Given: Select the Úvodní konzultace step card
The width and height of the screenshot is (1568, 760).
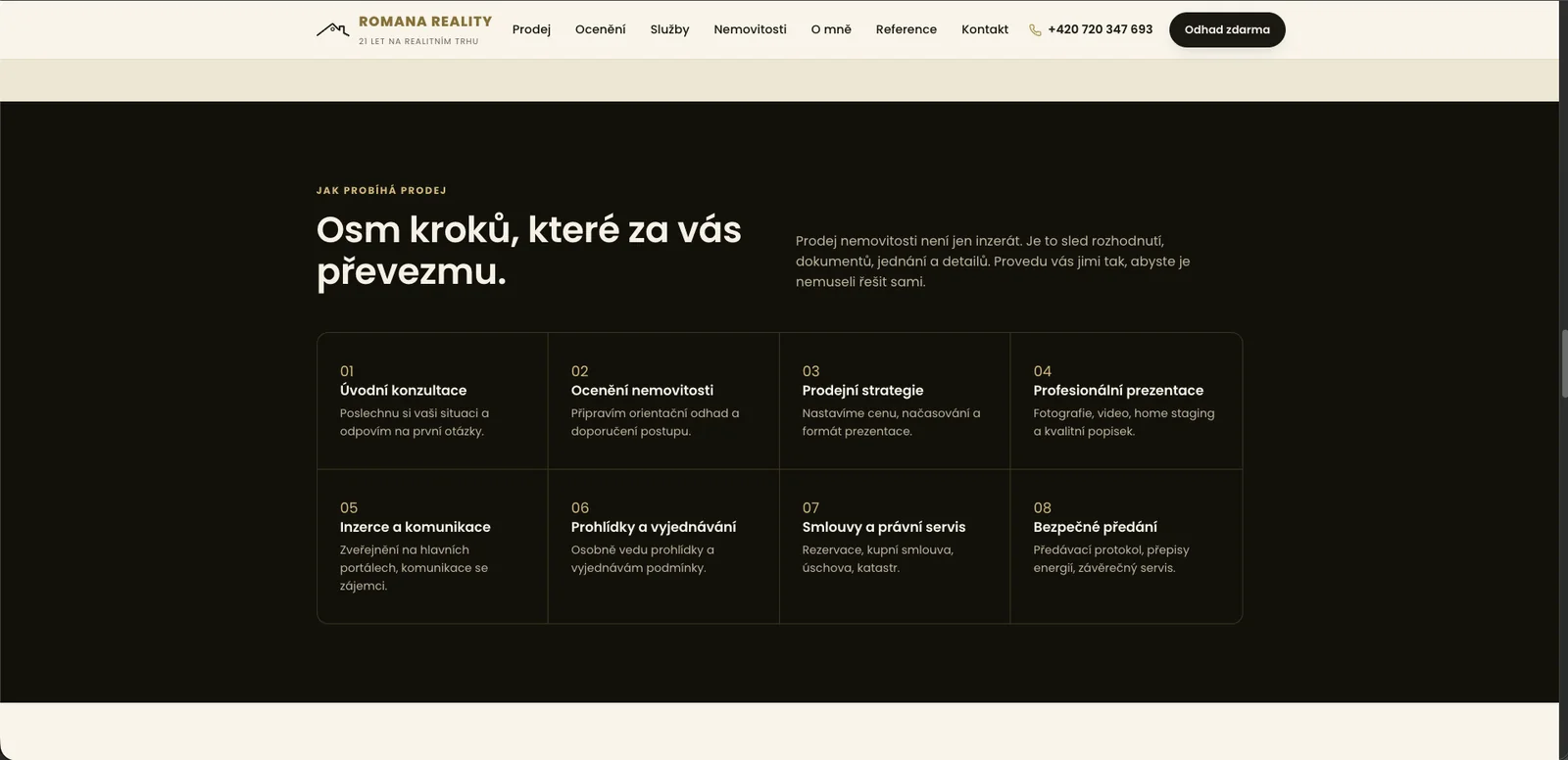Looking at the screenshot, I should coord(432,401).
